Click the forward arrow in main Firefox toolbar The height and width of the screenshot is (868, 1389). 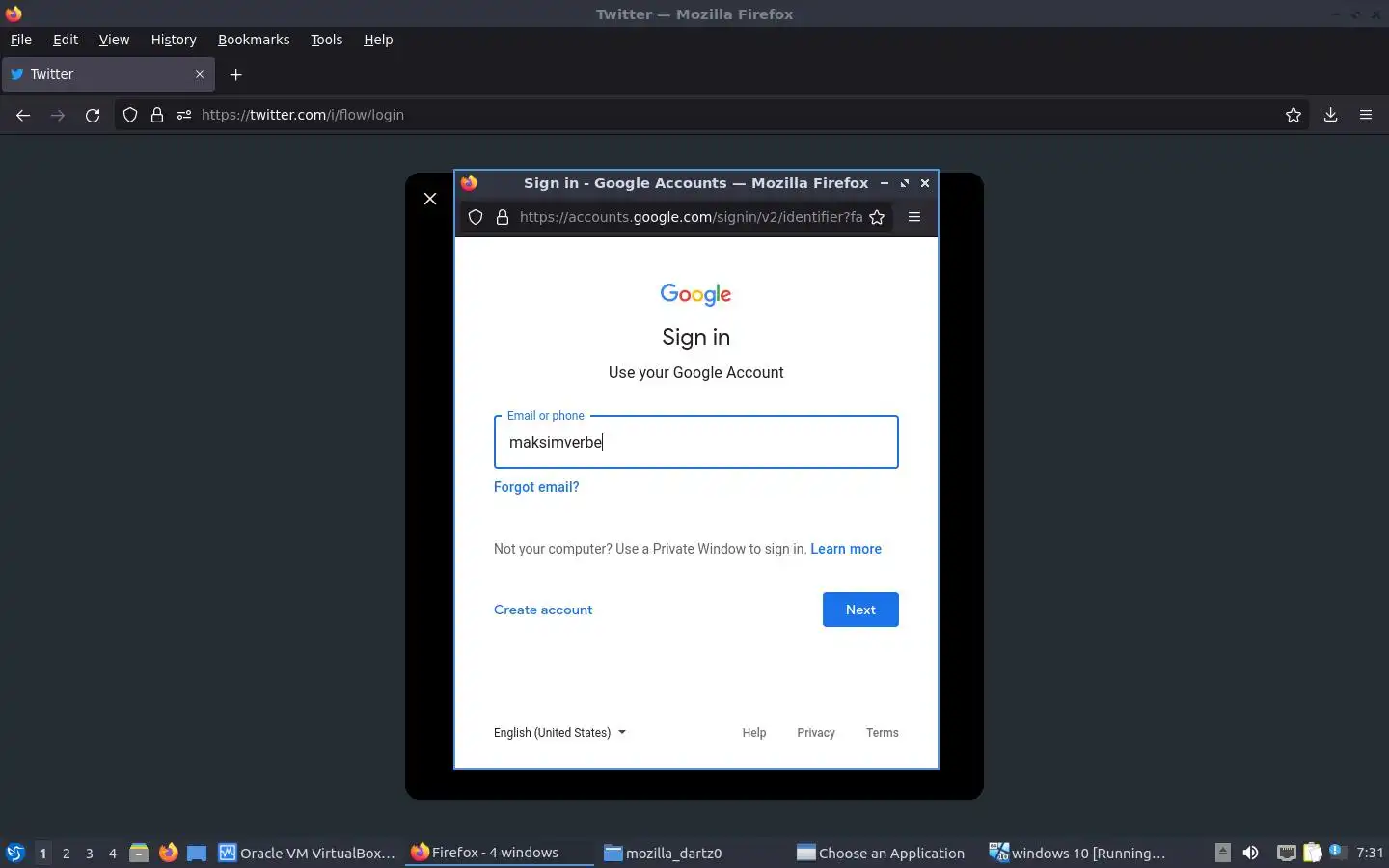click(x=58, y=115)
